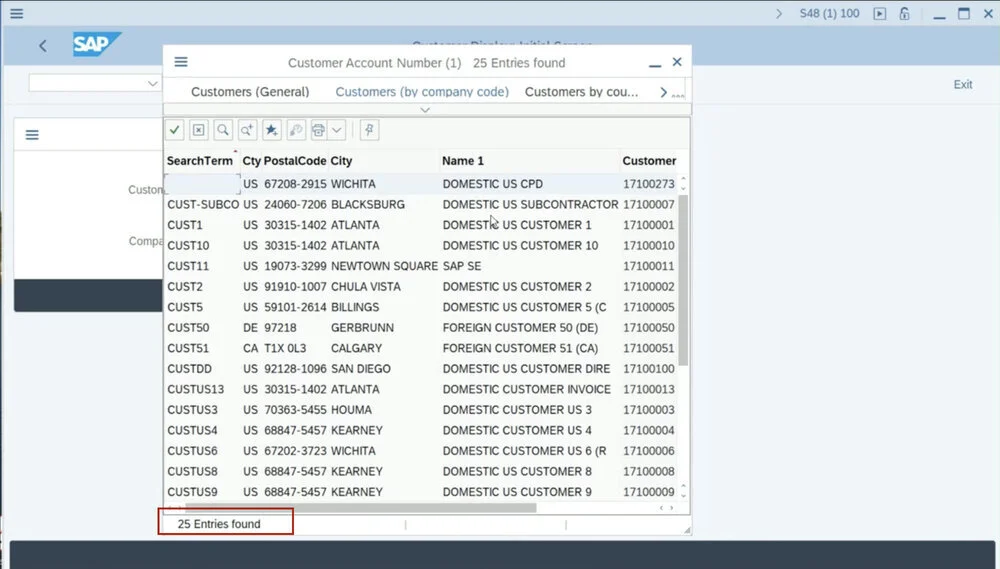Screen dimensions: 1000x569
Task: Click the Cancel X toolbar icon
Action: (199, 130)
